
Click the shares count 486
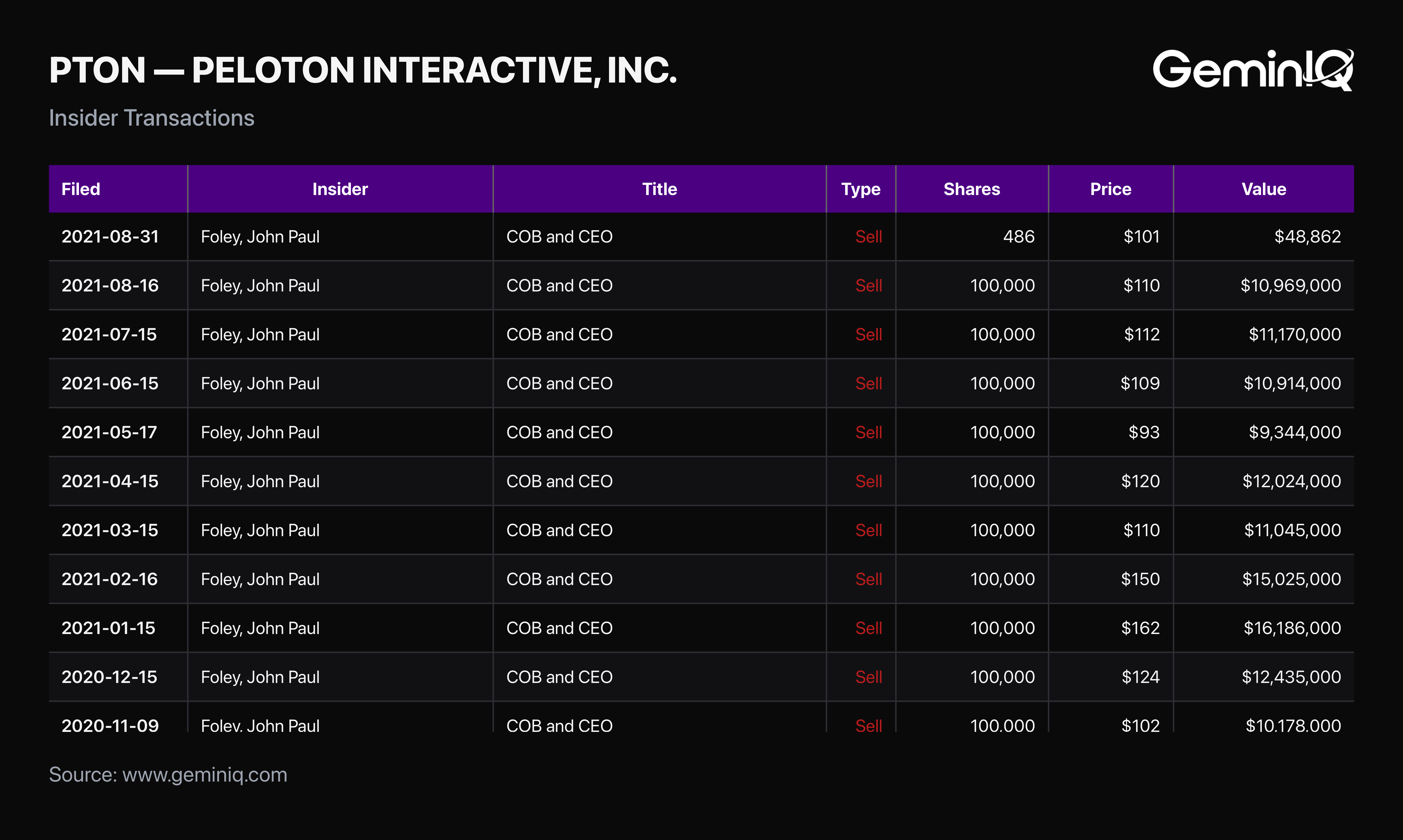pyautogui.click(x=1019, y=237)
